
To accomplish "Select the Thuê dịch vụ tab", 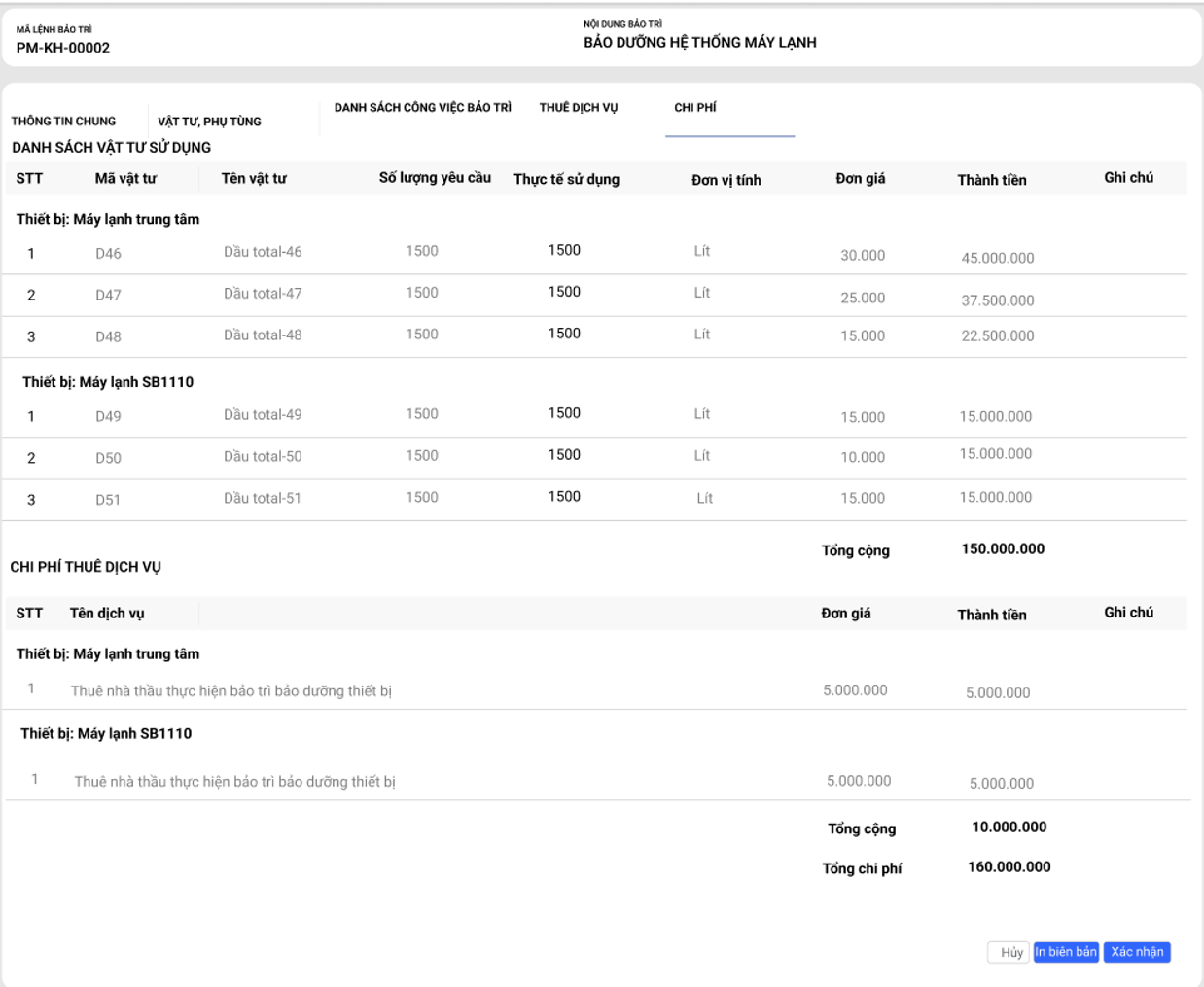I will point(578,108).
